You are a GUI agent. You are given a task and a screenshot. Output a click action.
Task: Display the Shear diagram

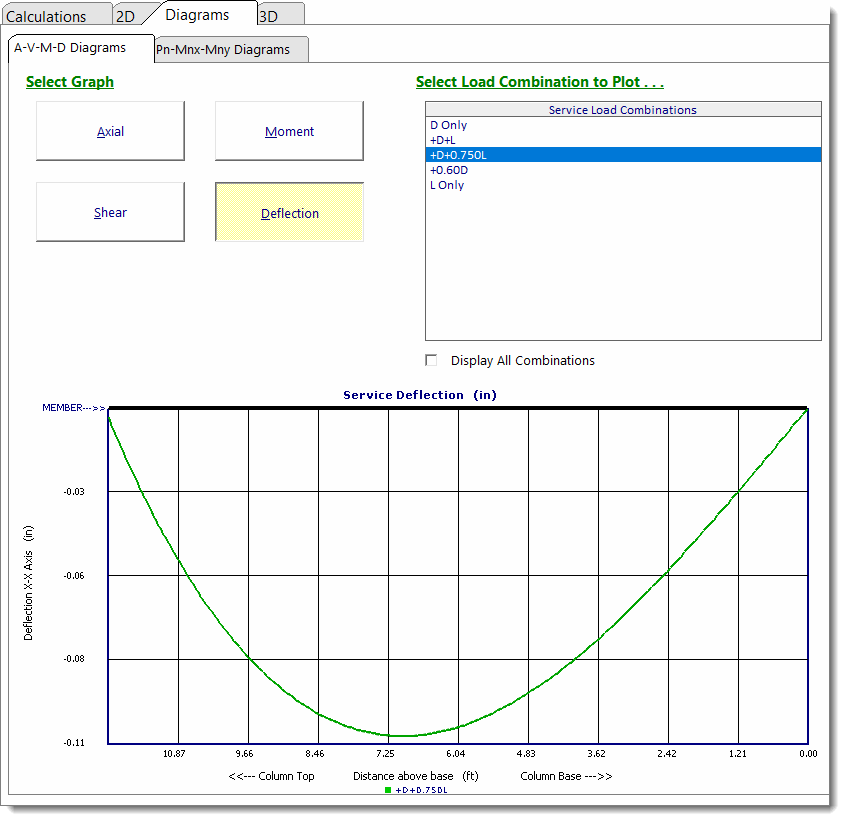(110, 212)
